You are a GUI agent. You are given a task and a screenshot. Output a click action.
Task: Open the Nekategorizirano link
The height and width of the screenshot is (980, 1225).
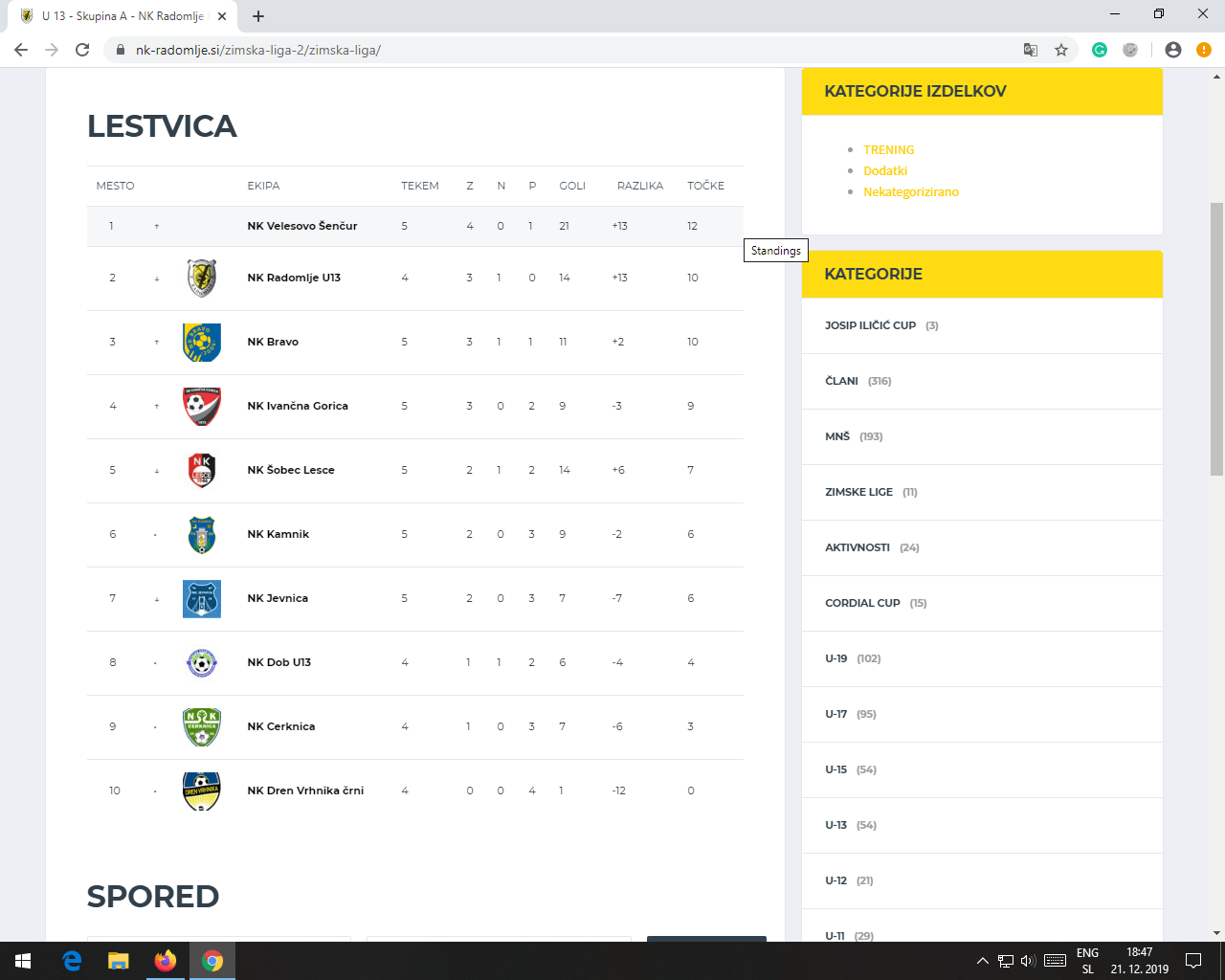click(910, 192)
